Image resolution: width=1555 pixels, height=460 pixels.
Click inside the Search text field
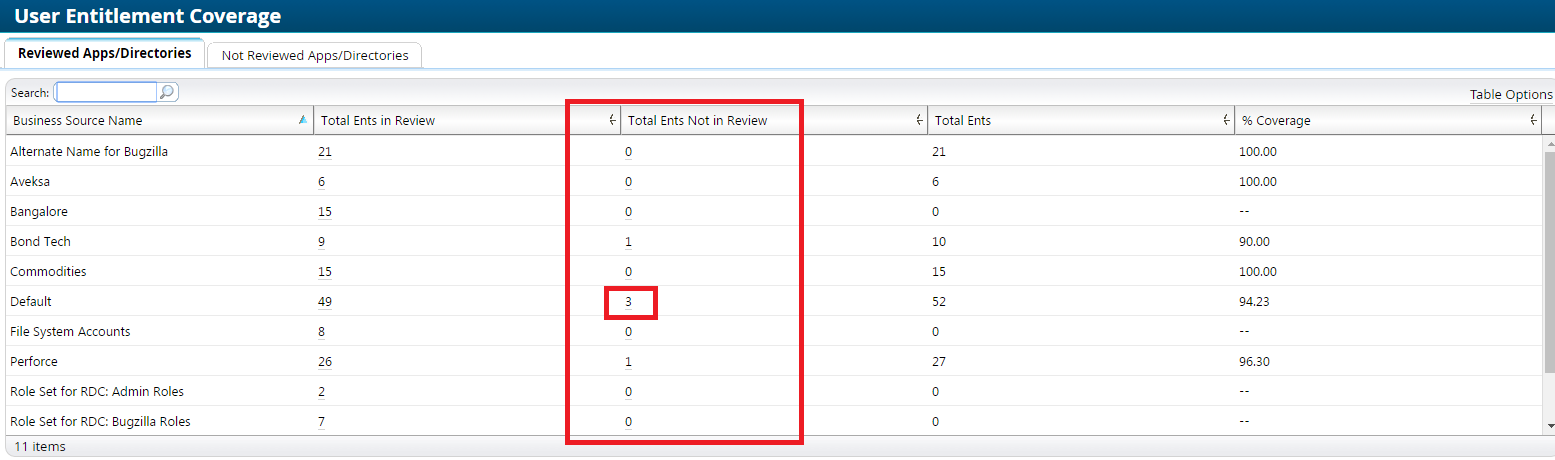click(x=106, y=92)
